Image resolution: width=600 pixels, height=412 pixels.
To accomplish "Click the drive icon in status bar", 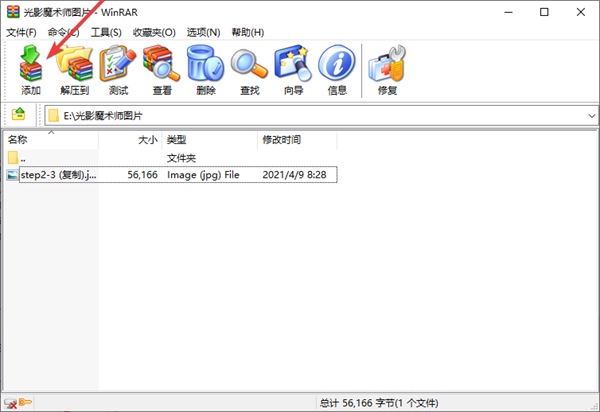I will tap(10, 403).
